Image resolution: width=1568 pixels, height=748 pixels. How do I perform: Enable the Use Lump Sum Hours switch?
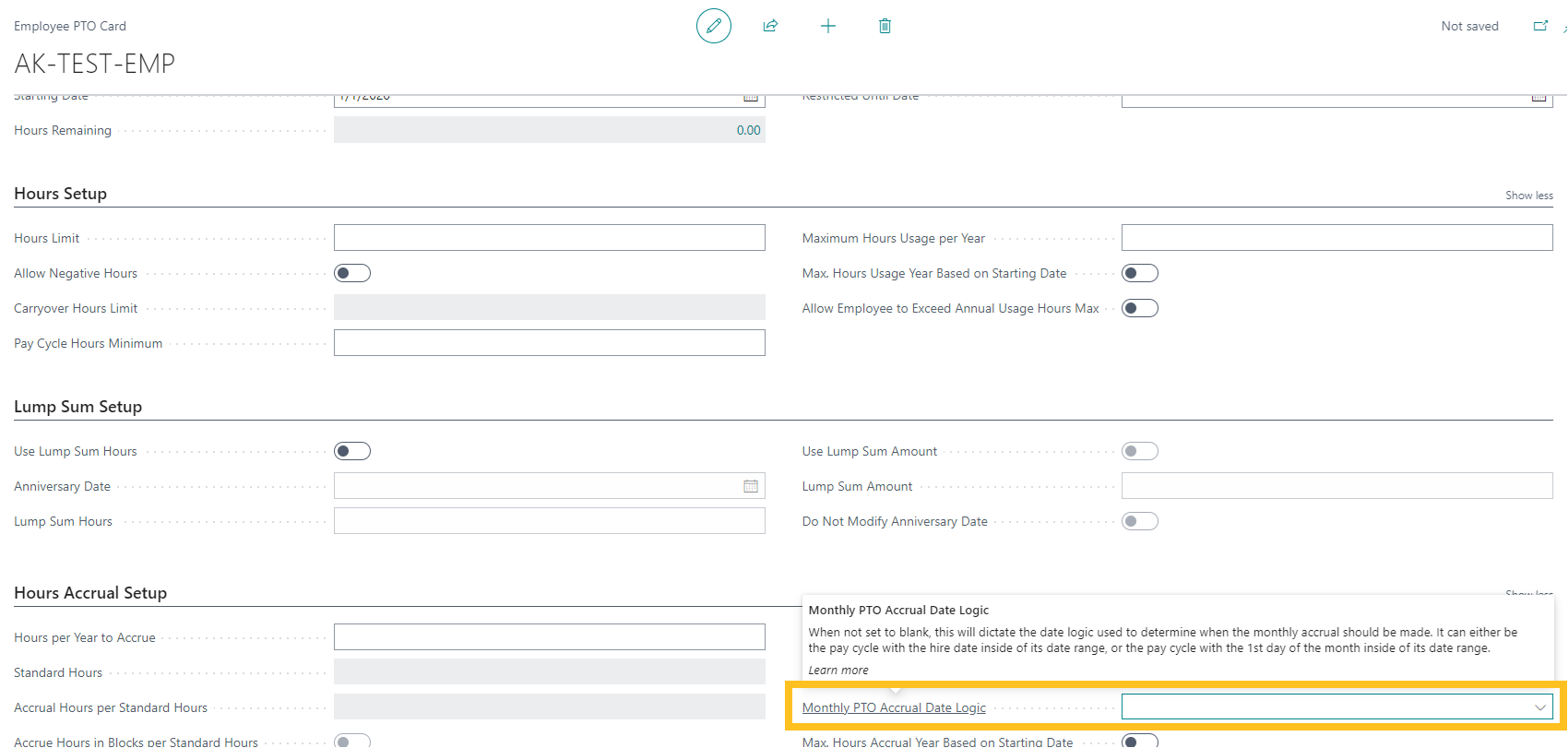[x=352, y=451]
